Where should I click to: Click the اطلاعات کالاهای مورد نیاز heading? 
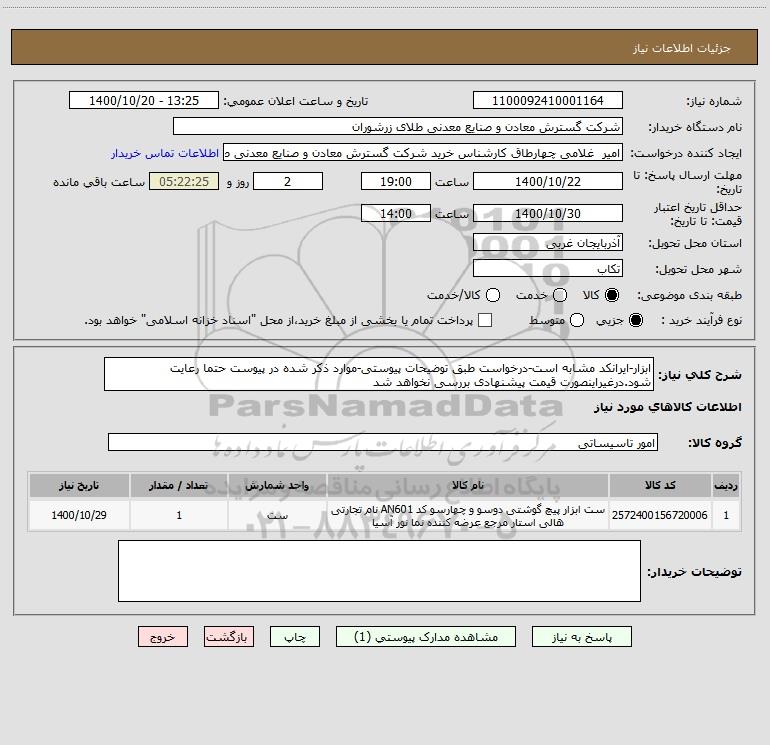[x=668, y=407]
